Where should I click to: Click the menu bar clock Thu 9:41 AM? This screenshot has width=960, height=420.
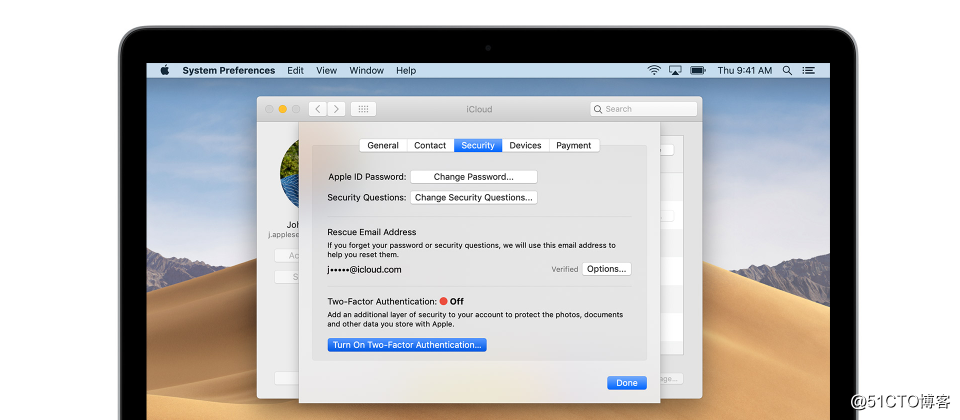744,70
